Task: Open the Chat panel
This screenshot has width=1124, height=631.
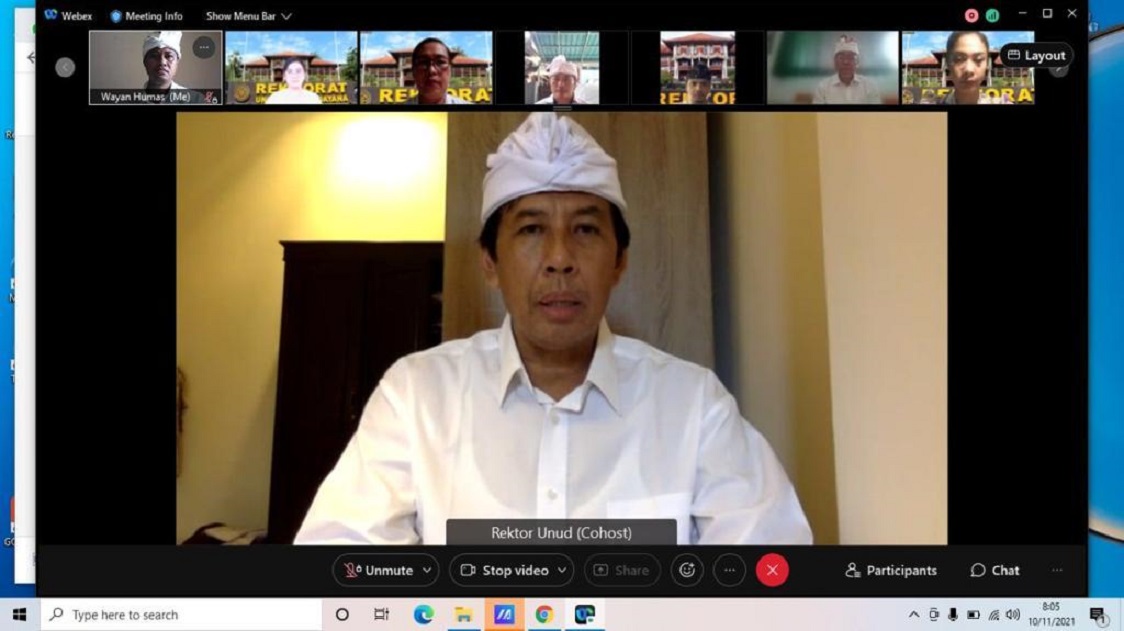Action: click(x=995, y=571)
